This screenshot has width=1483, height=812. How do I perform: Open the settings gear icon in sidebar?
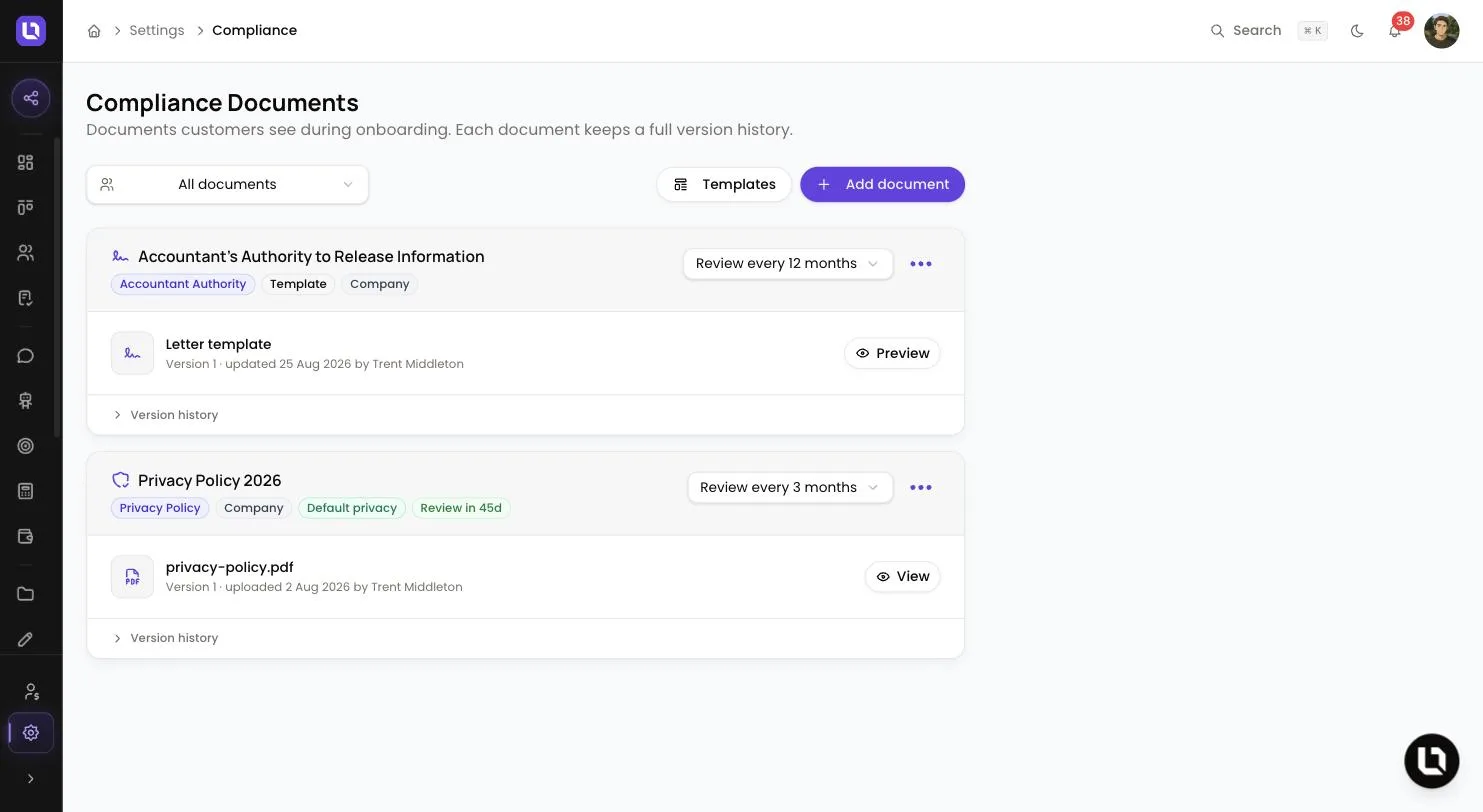pos(31,733)
